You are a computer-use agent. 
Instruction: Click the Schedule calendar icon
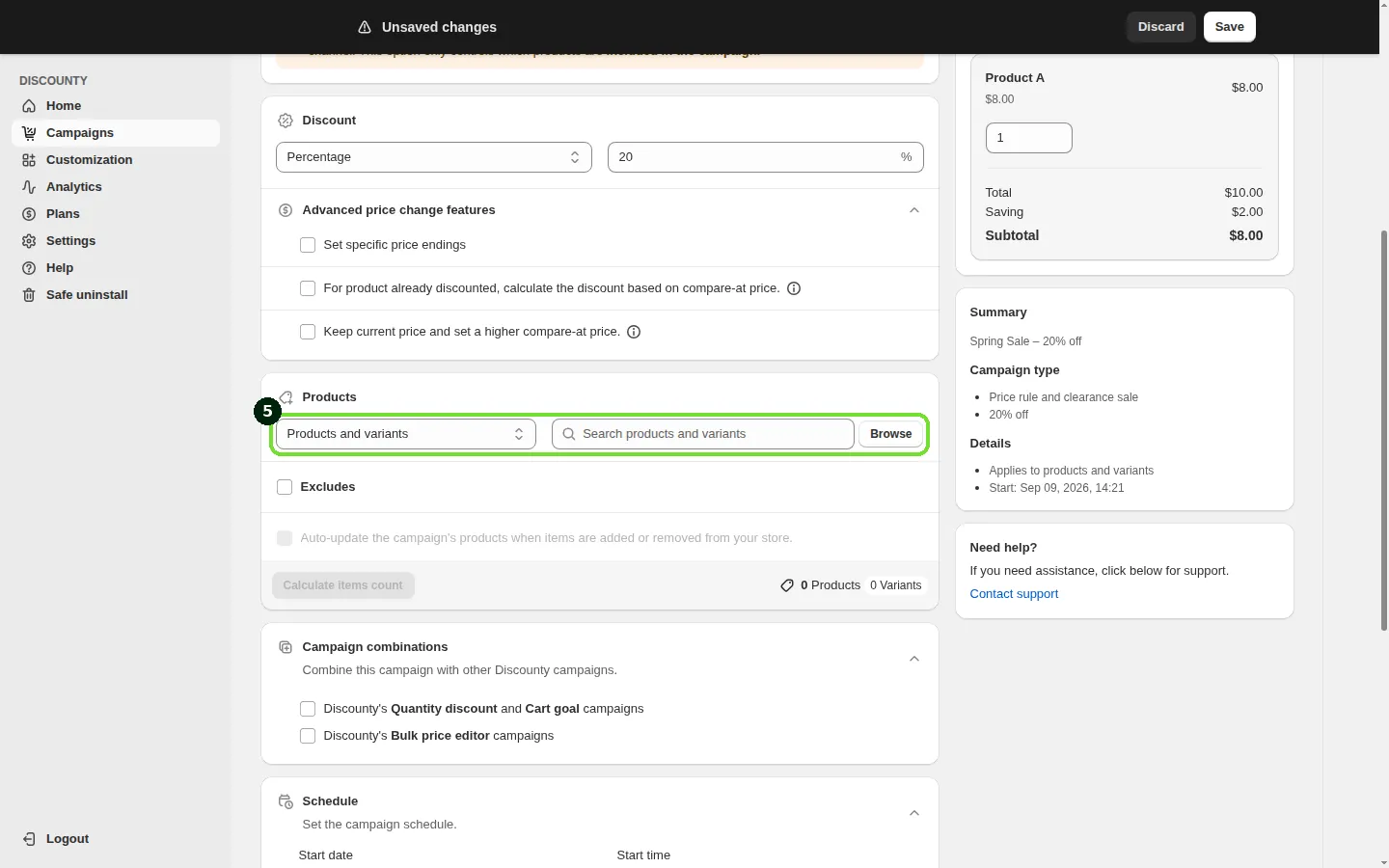[x=286, y=801]
